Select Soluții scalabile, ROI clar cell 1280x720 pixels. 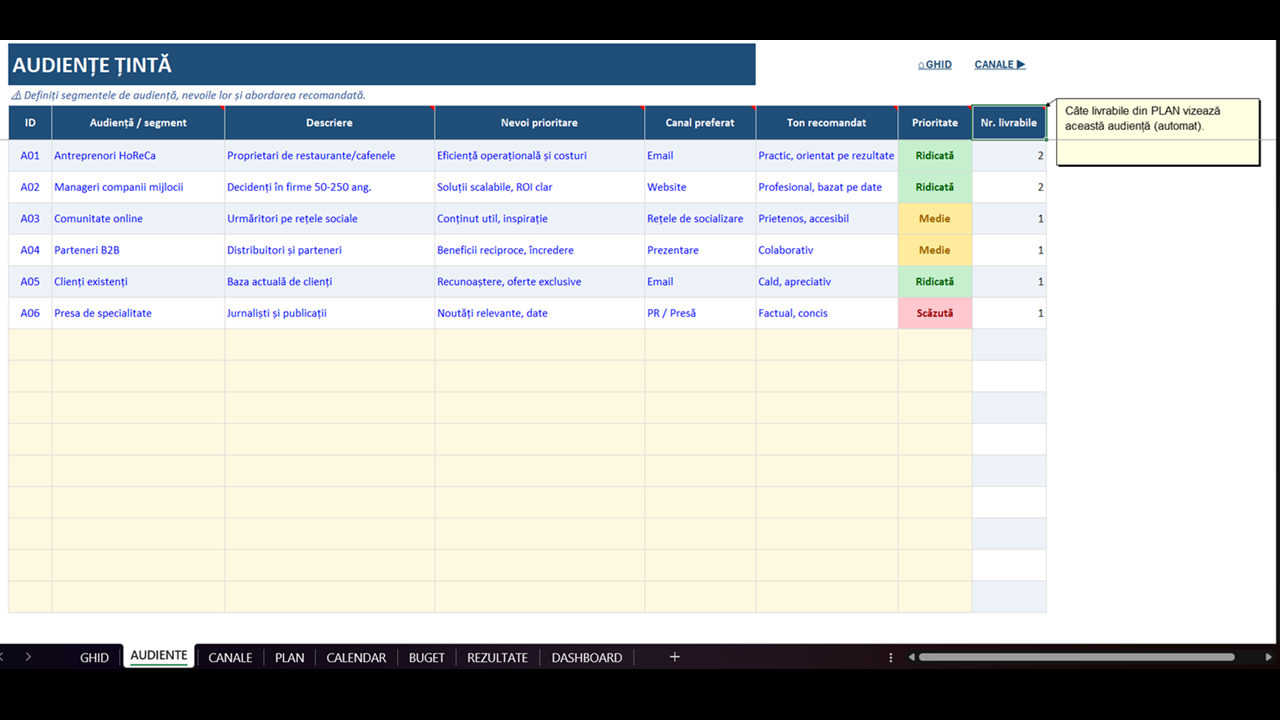(540, 187)
